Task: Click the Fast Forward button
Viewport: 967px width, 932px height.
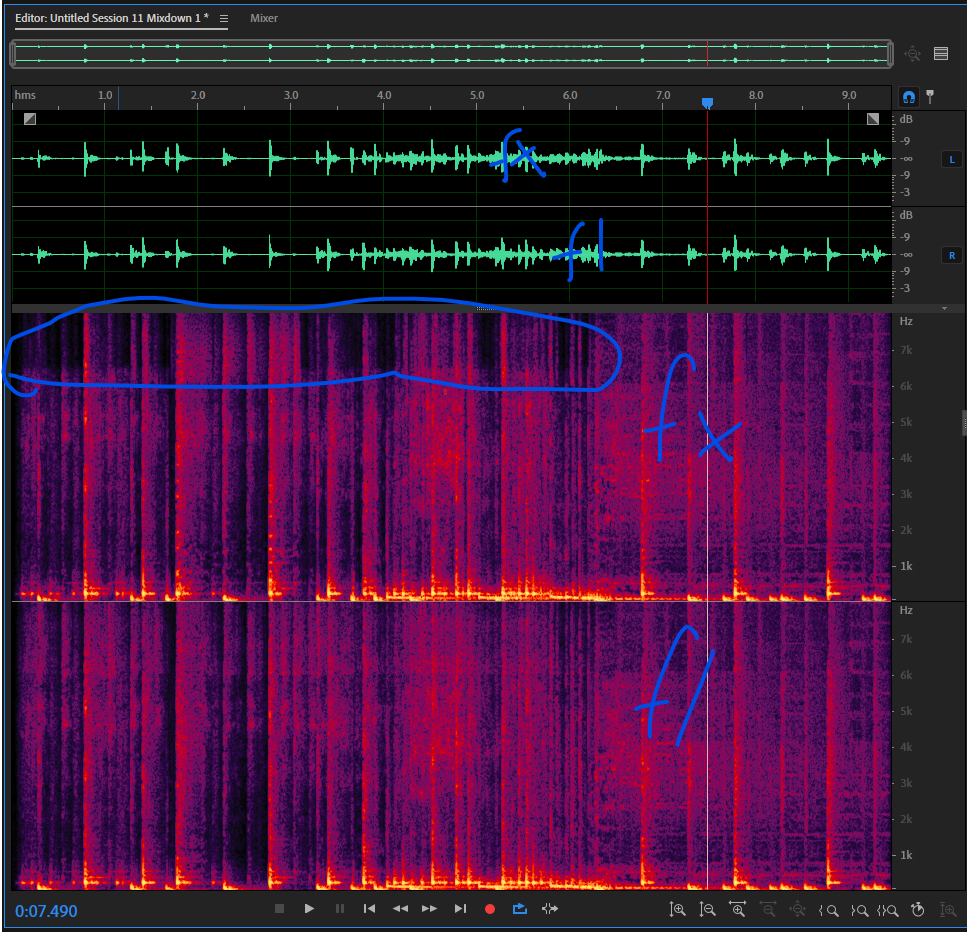Action: pos(430,909)
